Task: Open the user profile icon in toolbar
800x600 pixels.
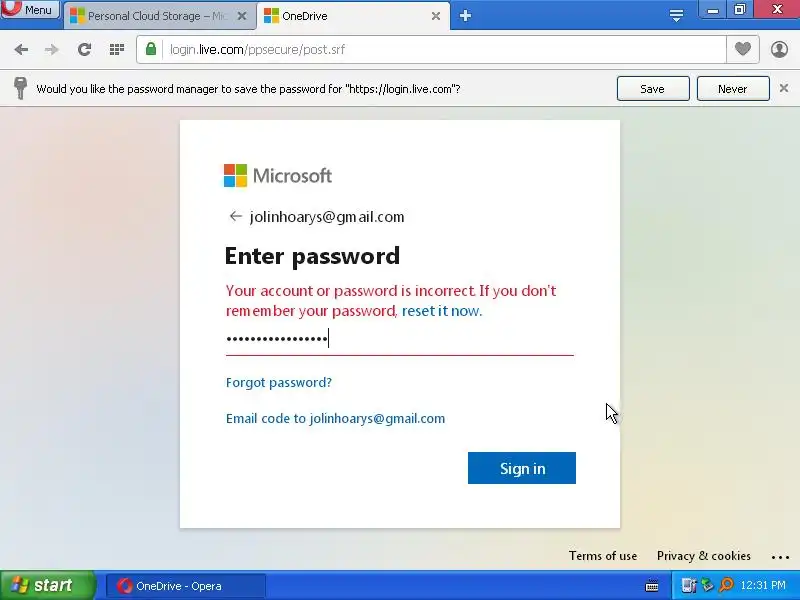Action: coord(779,49)
